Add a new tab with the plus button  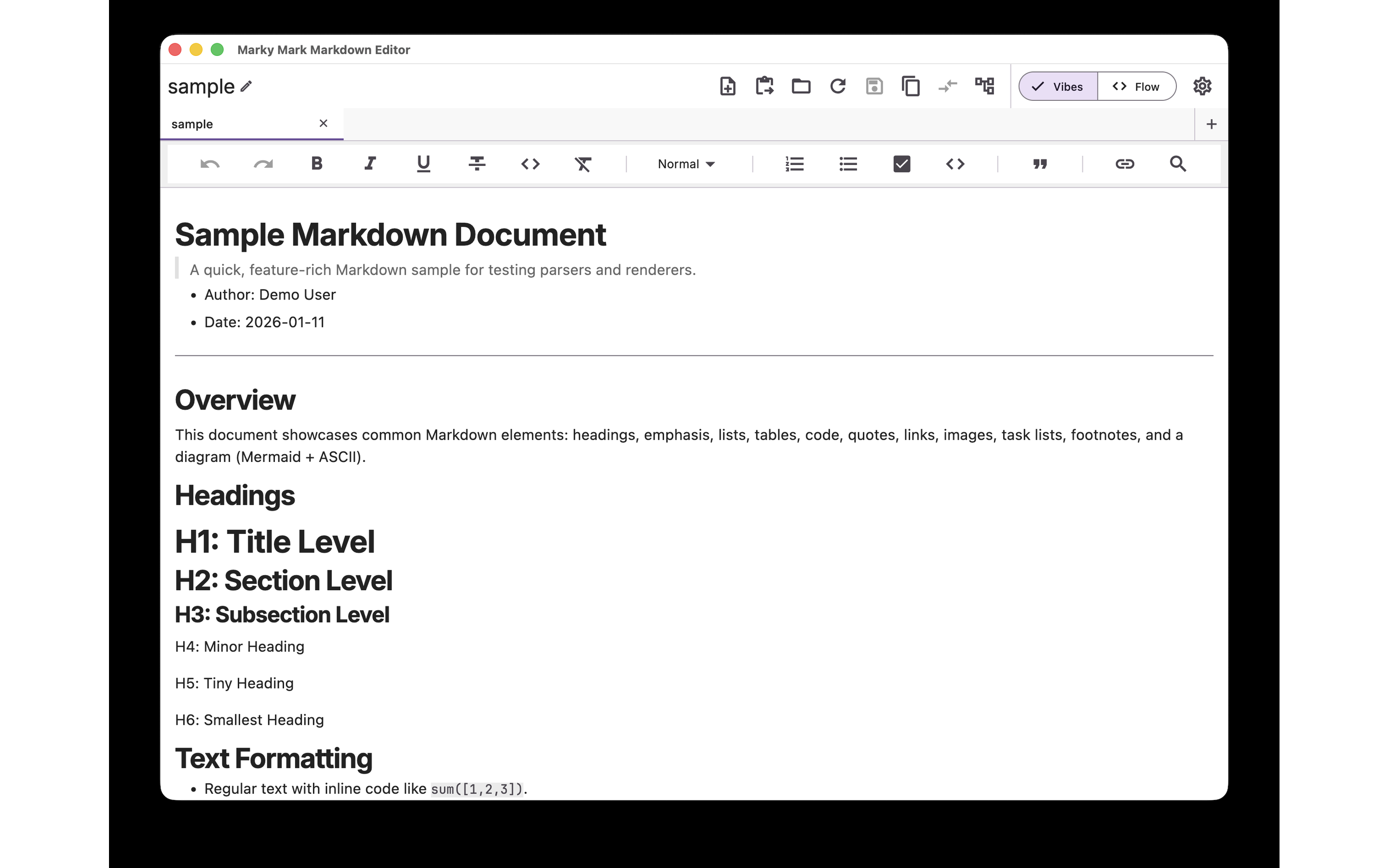(x=1212, y=124)
